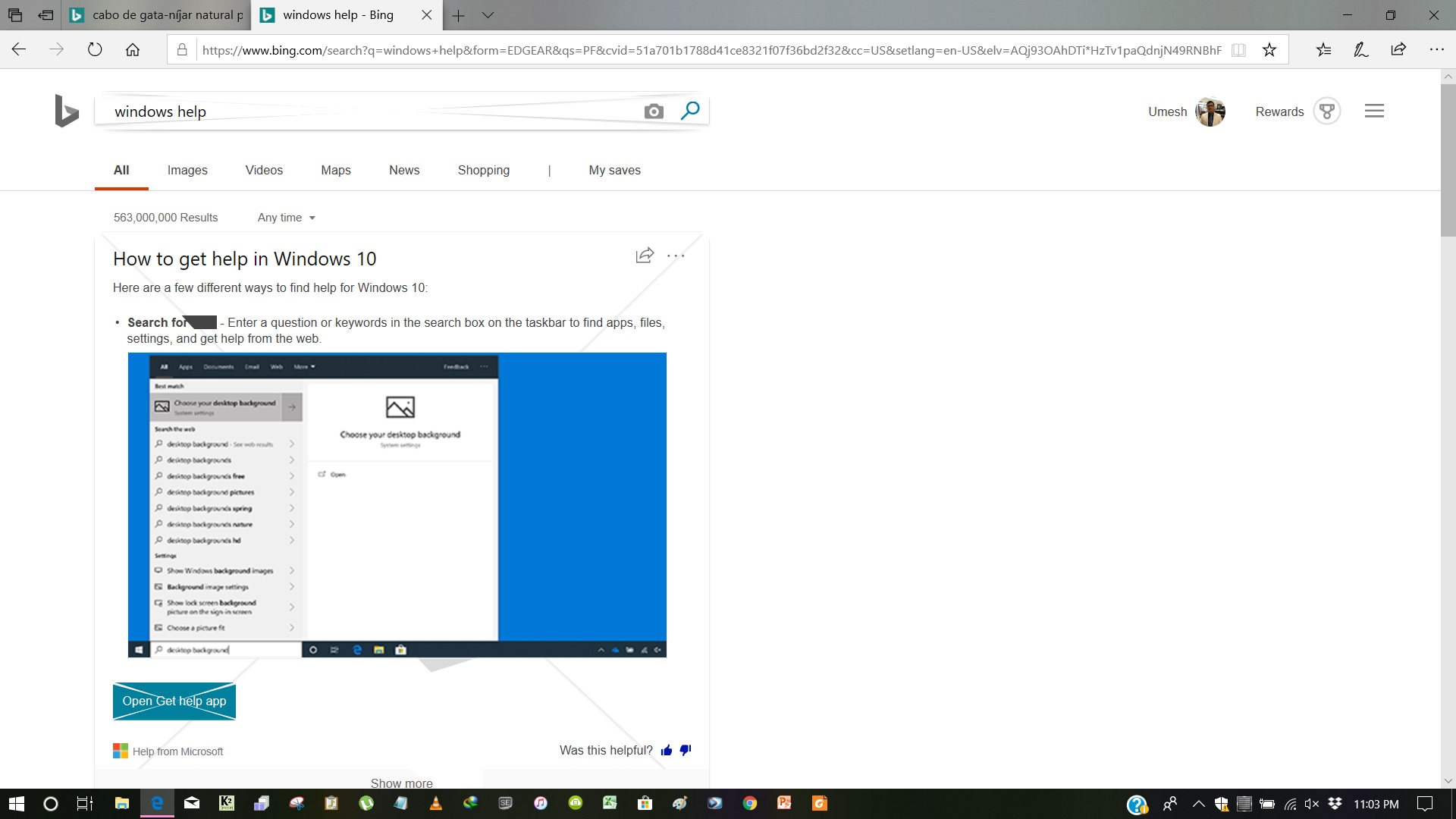
Task: Click the Rewards label
Action: tap(1280, 111)
